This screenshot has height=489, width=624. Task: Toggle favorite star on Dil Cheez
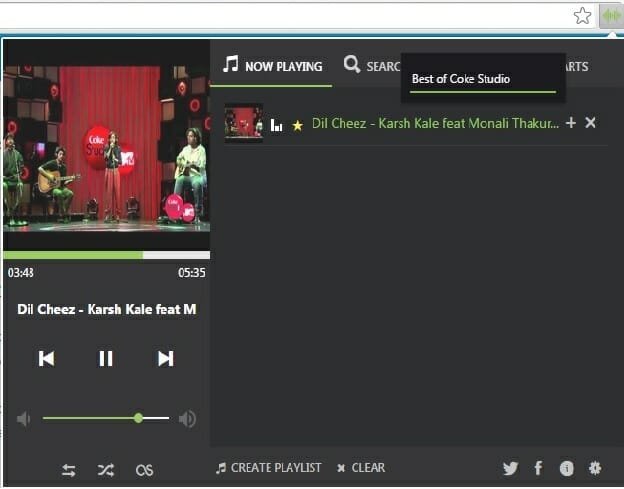(297, 126)
